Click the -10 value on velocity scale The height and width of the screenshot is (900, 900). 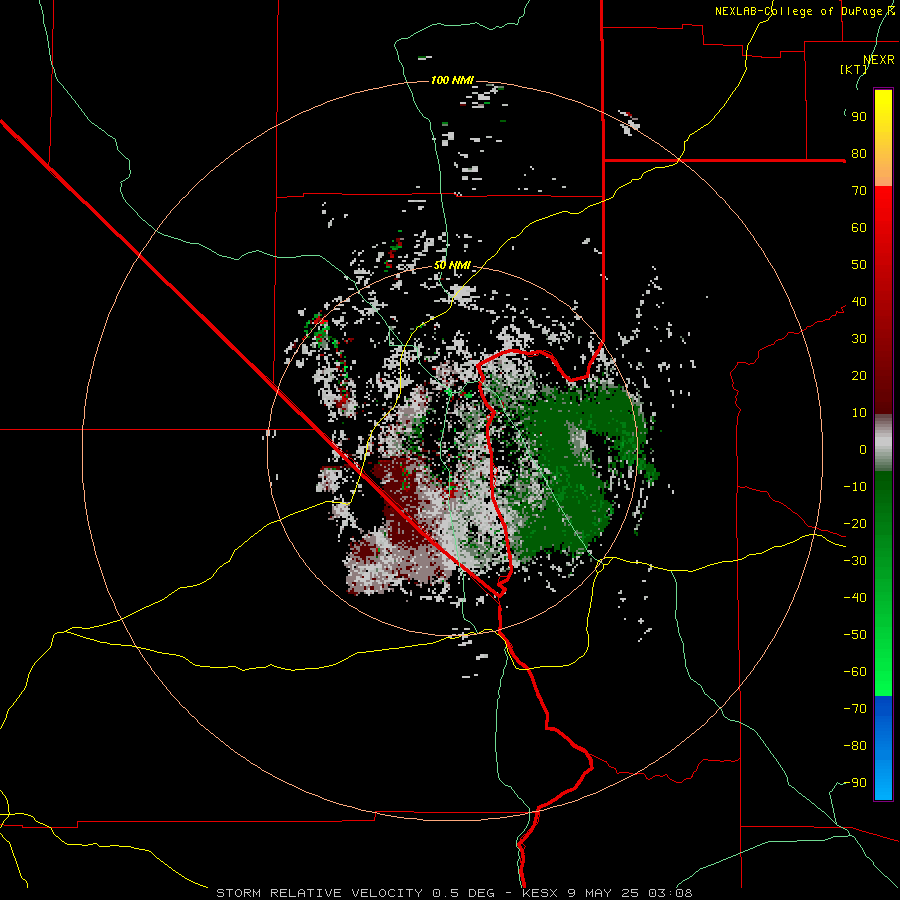tap(855, 487)
